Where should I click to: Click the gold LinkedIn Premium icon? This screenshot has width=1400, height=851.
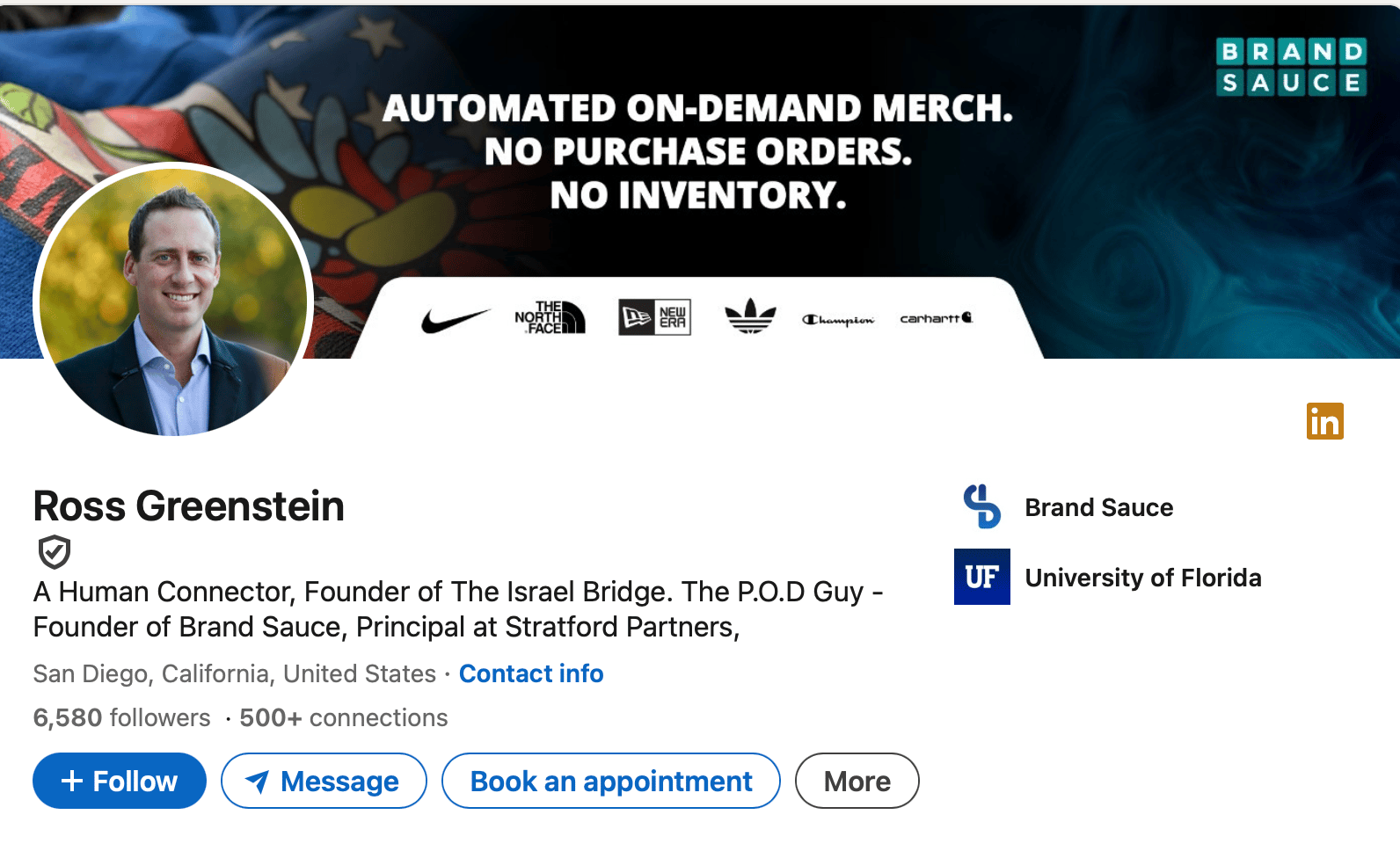[x=1324, y=421]
